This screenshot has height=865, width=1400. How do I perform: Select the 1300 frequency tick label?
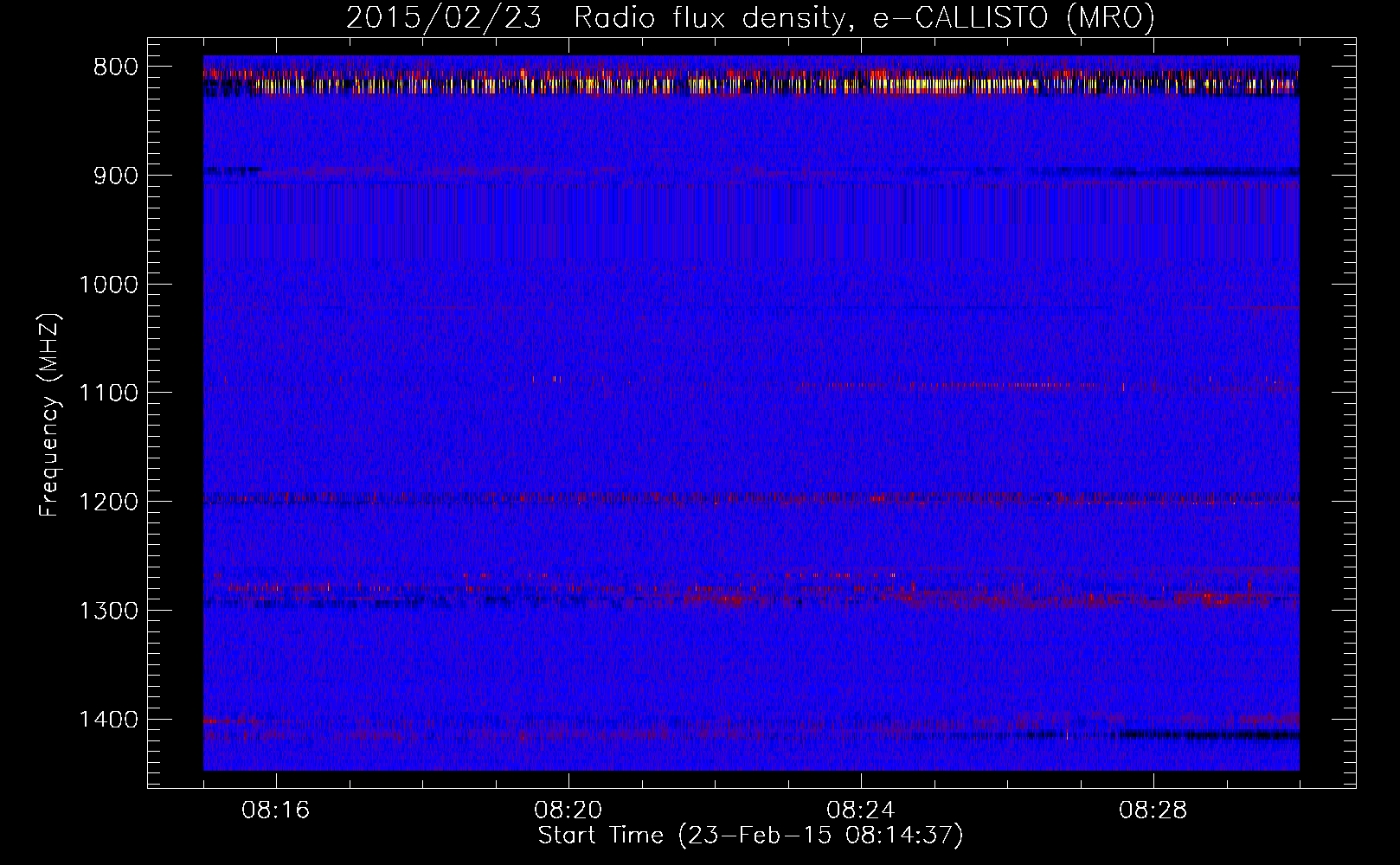coord(108,611)
